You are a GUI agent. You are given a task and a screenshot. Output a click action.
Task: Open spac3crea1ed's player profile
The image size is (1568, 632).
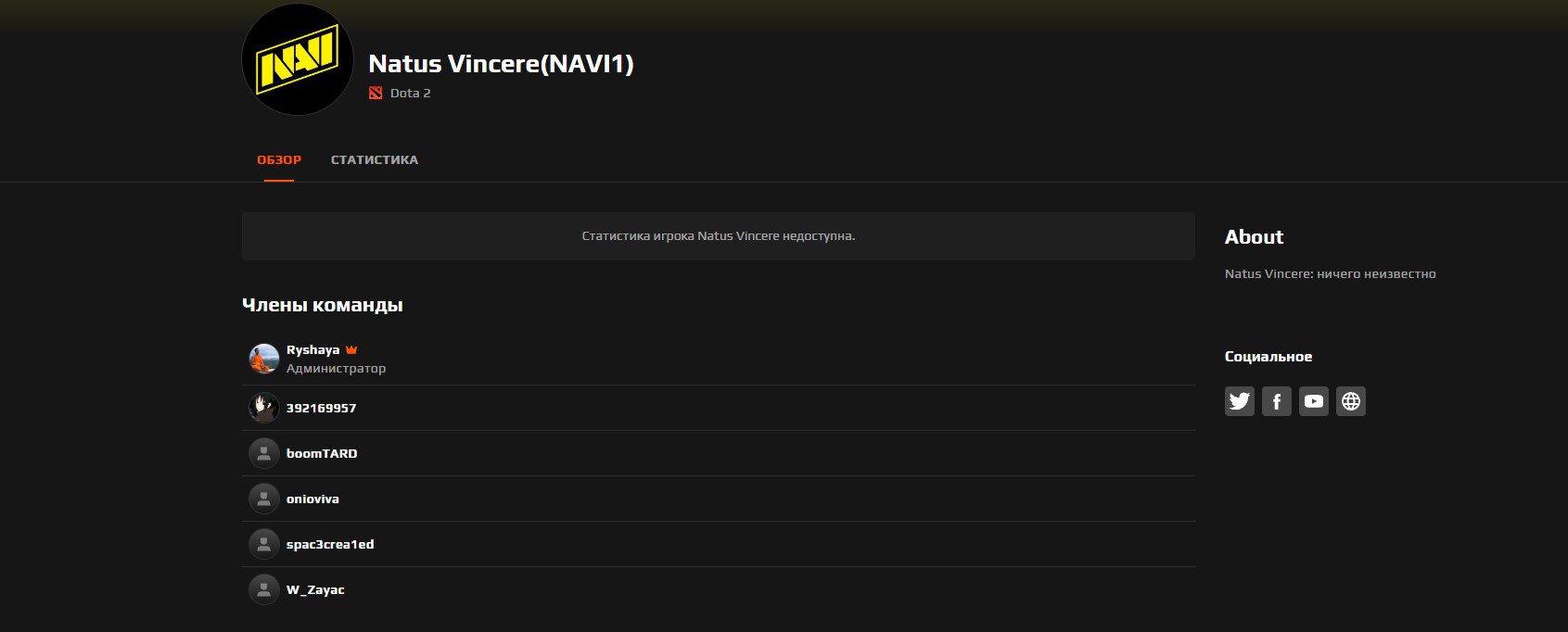coord(330,544)
